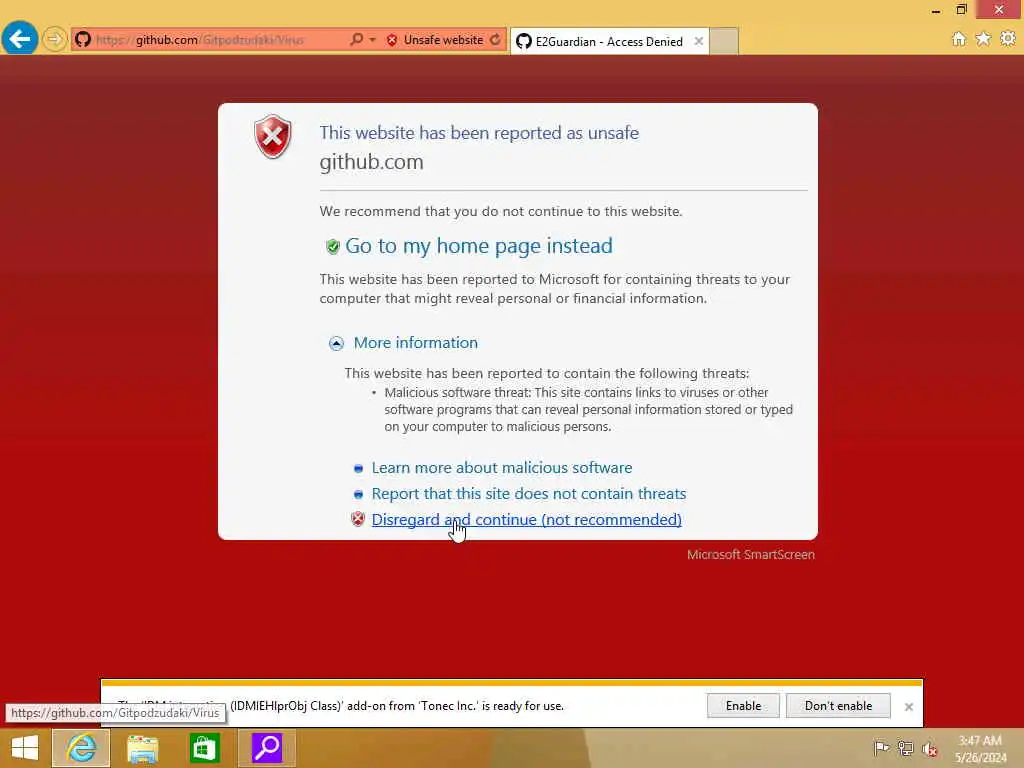Image resolution: width=1024 pixels, height=768 pixels.
Task: Open the Windows Start button
Action: pyautogui.click(x=25, y=748)
